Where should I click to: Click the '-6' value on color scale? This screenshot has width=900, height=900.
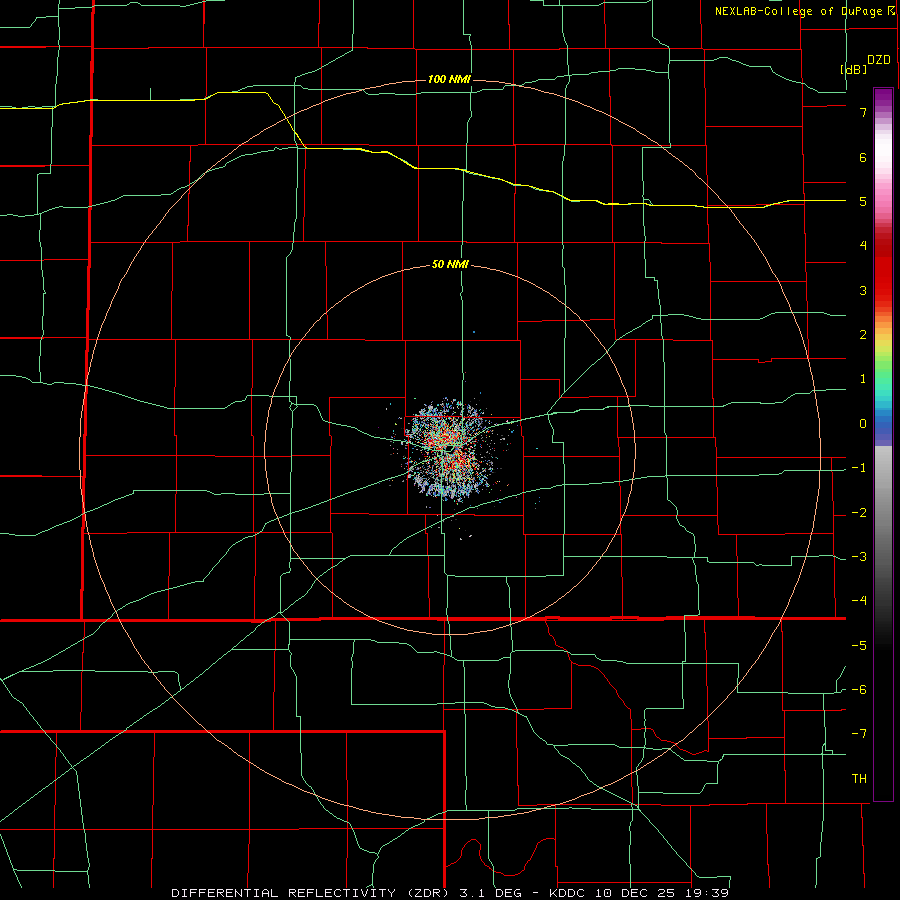click(x=859, y=690)
